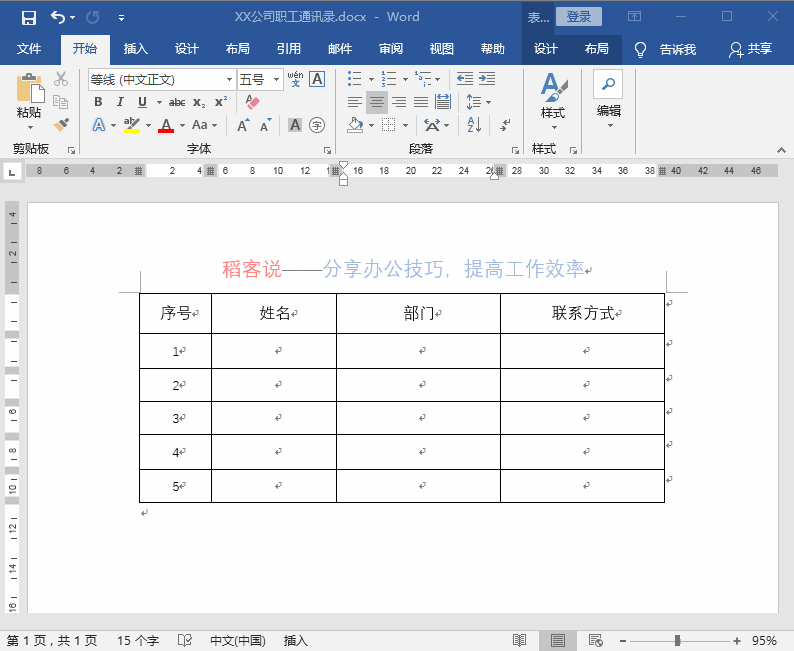Toggle Strikethrough abc button
Viewport: 794px width, 651px height.
click(x=177, y=102)
